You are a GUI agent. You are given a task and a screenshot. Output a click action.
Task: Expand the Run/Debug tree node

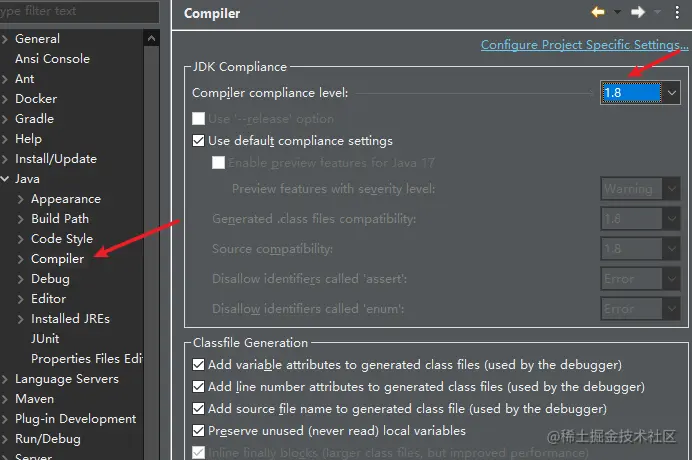pos(5,439)
